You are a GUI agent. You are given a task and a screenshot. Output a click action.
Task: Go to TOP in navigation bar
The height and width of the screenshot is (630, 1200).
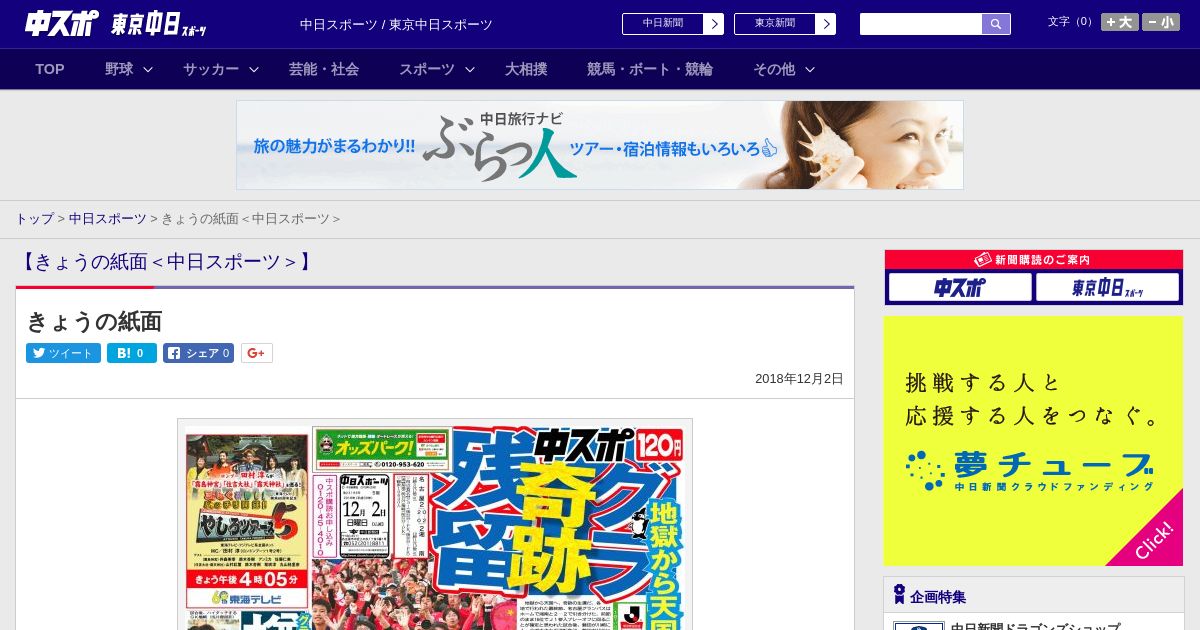click(x=50, y=69)
